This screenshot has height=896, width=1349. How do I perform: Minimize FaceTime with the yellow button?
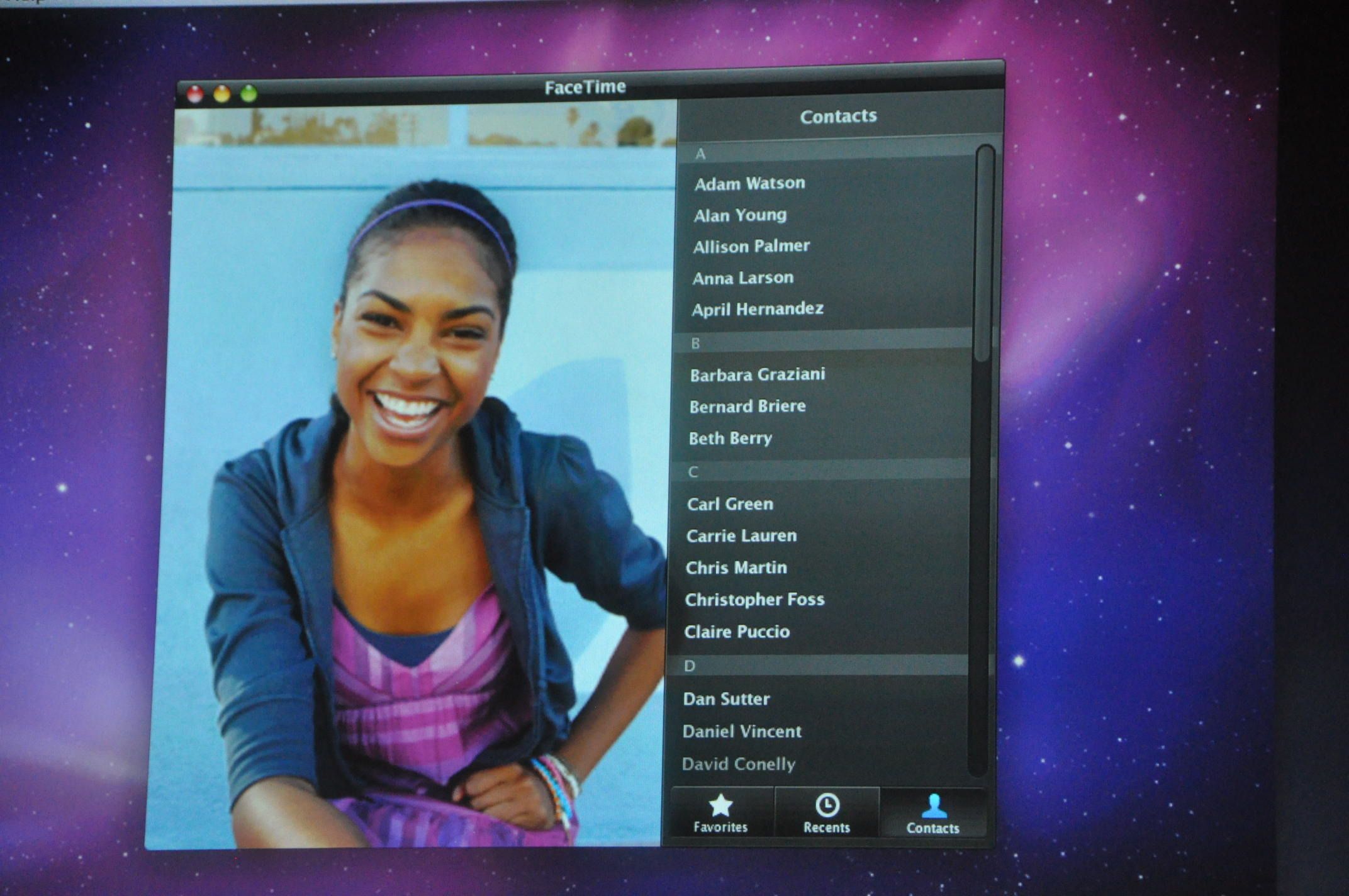coord(222,94)
